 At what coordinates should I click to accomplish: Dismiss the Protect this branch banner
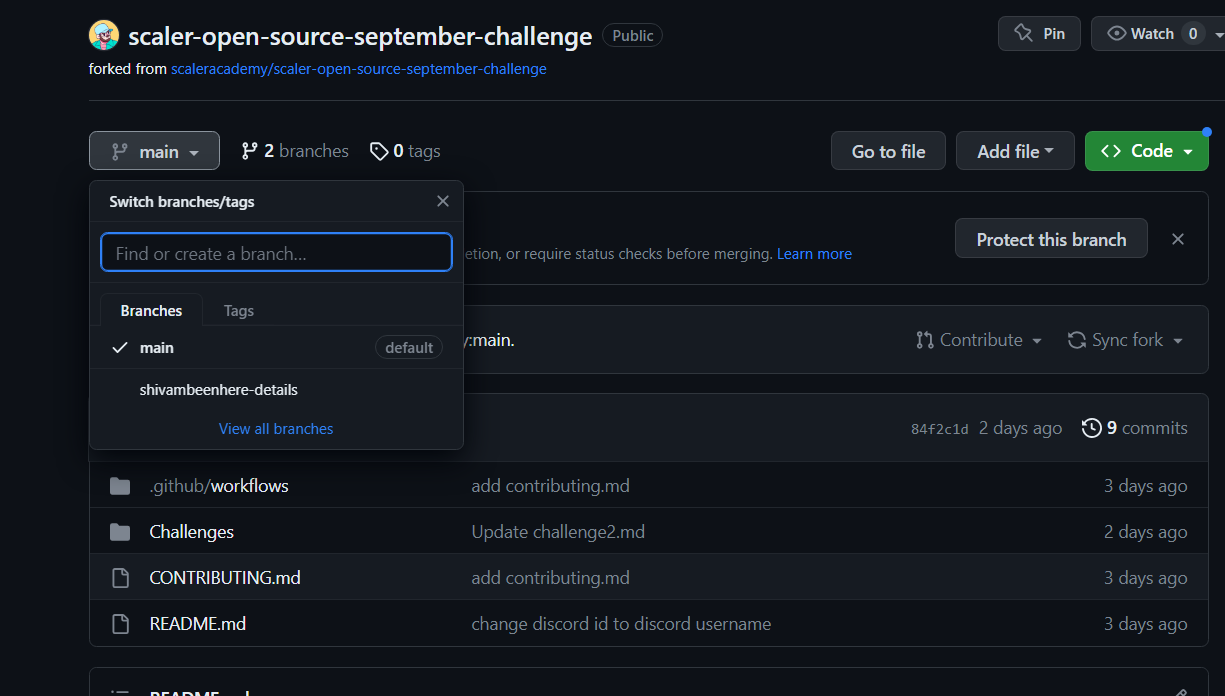1177,238
